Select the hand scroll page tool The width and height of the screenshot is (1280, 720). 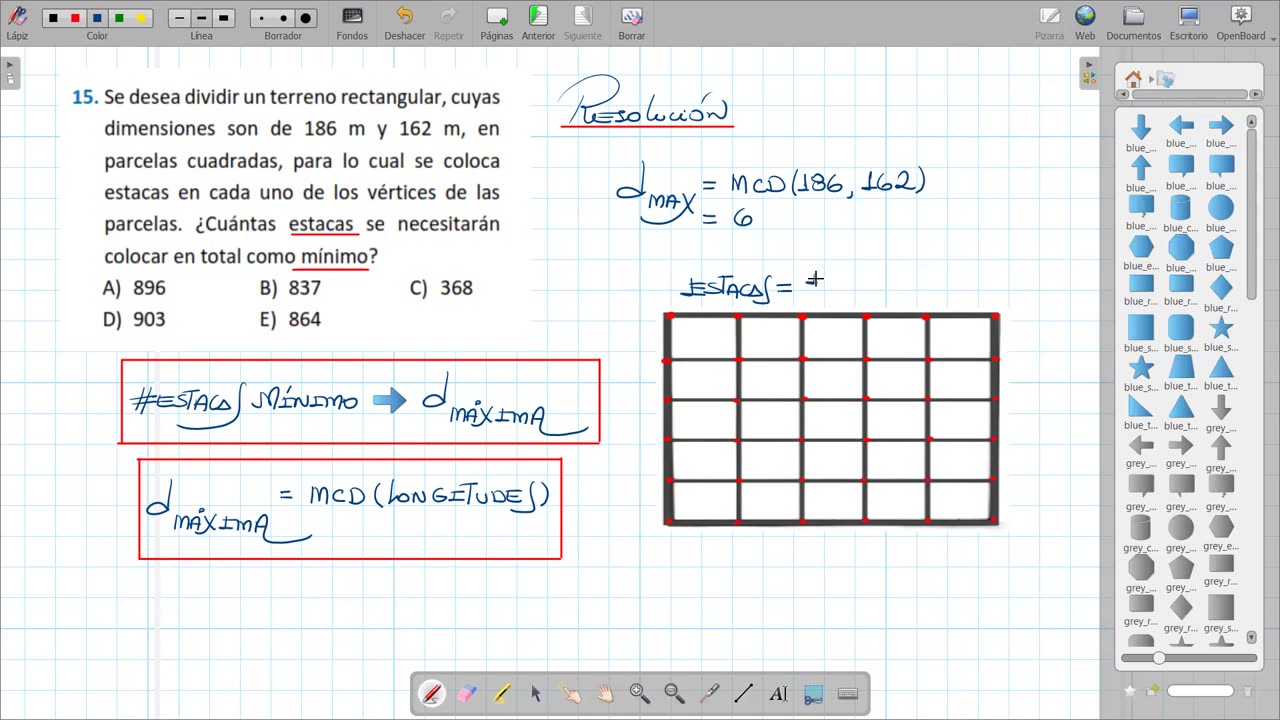tap(606, 693)
